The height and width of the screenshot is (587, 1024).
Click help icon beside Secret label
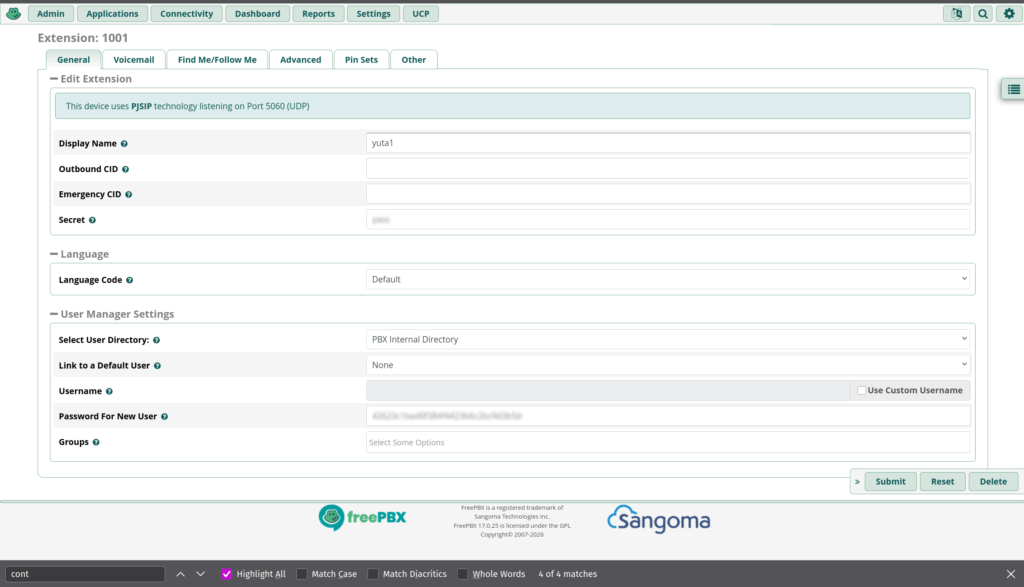coord(92,220)
